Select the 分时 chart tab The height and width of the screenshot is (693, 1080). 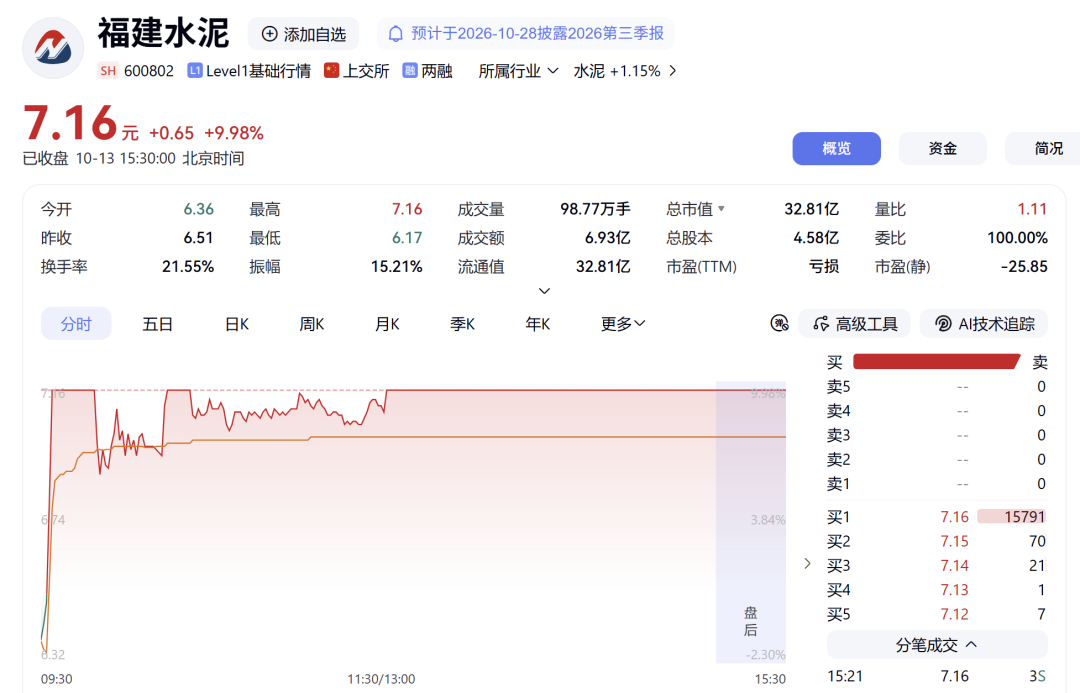tap(76, 324)
